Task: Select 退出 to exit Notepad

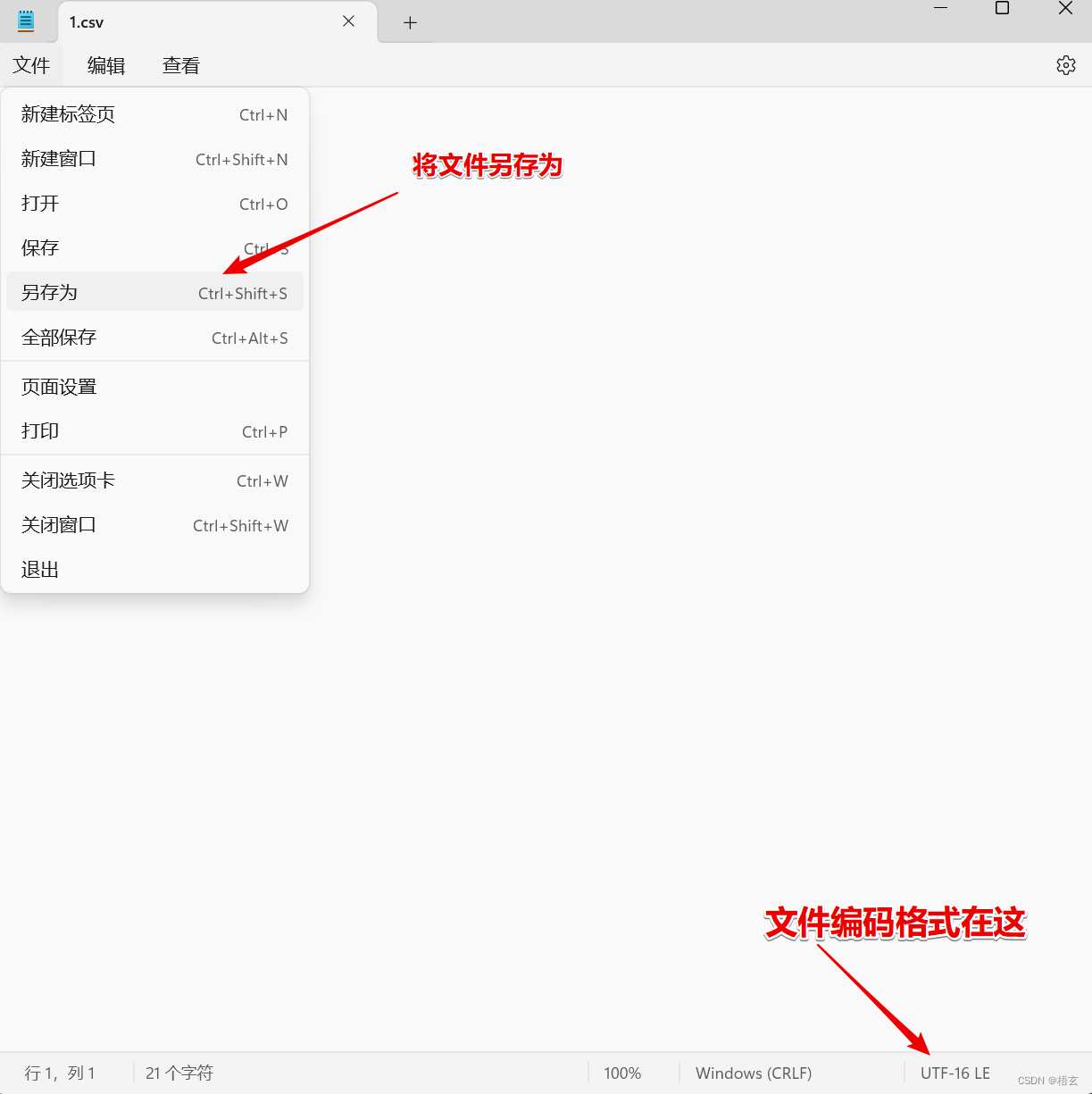Action: pos(39,569)
